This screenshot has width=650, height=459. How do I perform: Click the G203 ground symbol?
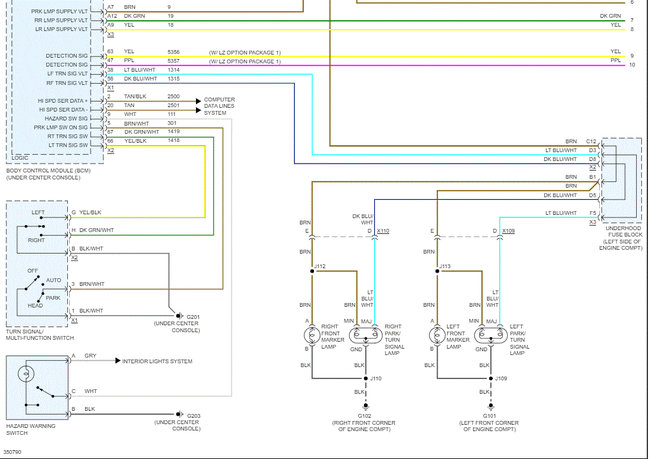[x=179, y=414]
